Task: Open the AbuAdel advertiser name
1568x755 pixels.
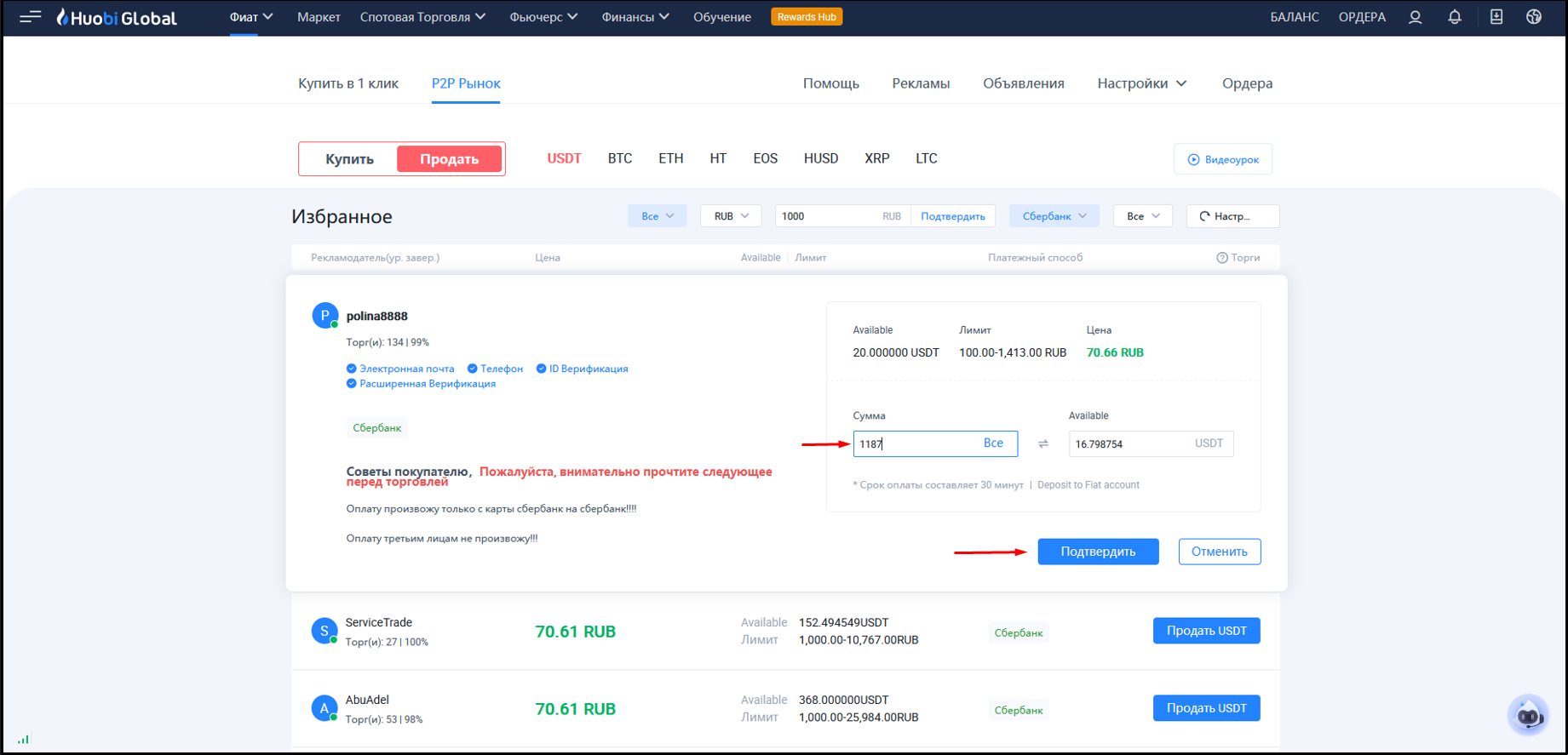Action: tap(367, 700)
